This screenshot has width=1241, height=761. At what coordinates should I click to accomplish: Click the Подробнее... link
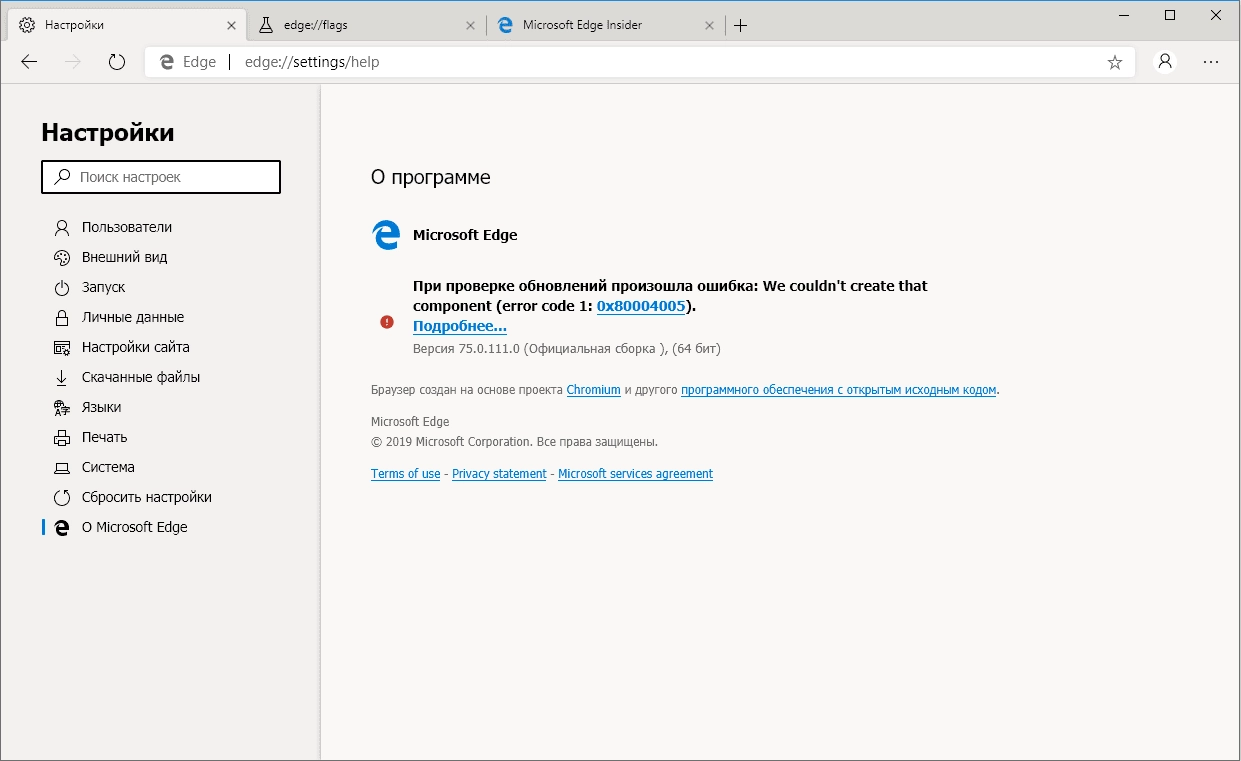click(x=460, y=326)
